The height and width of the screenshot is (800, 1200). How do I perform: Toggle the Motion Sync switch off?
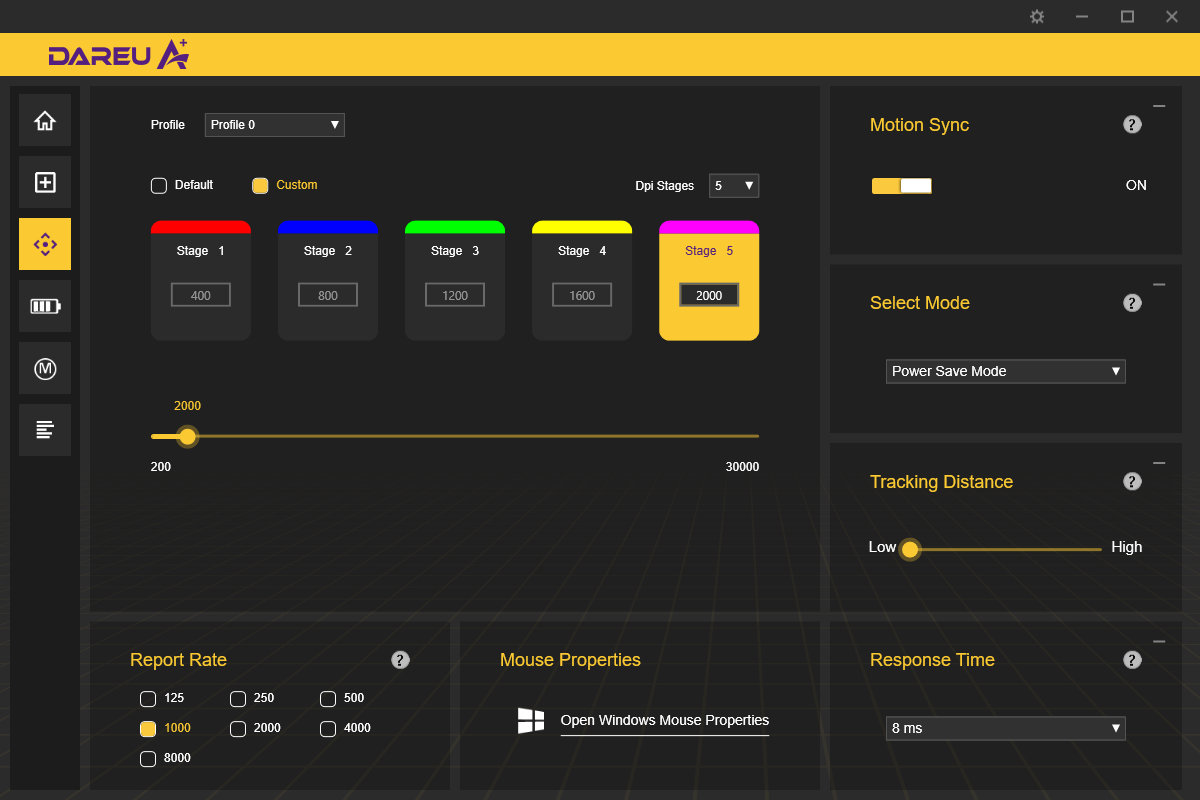coord(901,186)
